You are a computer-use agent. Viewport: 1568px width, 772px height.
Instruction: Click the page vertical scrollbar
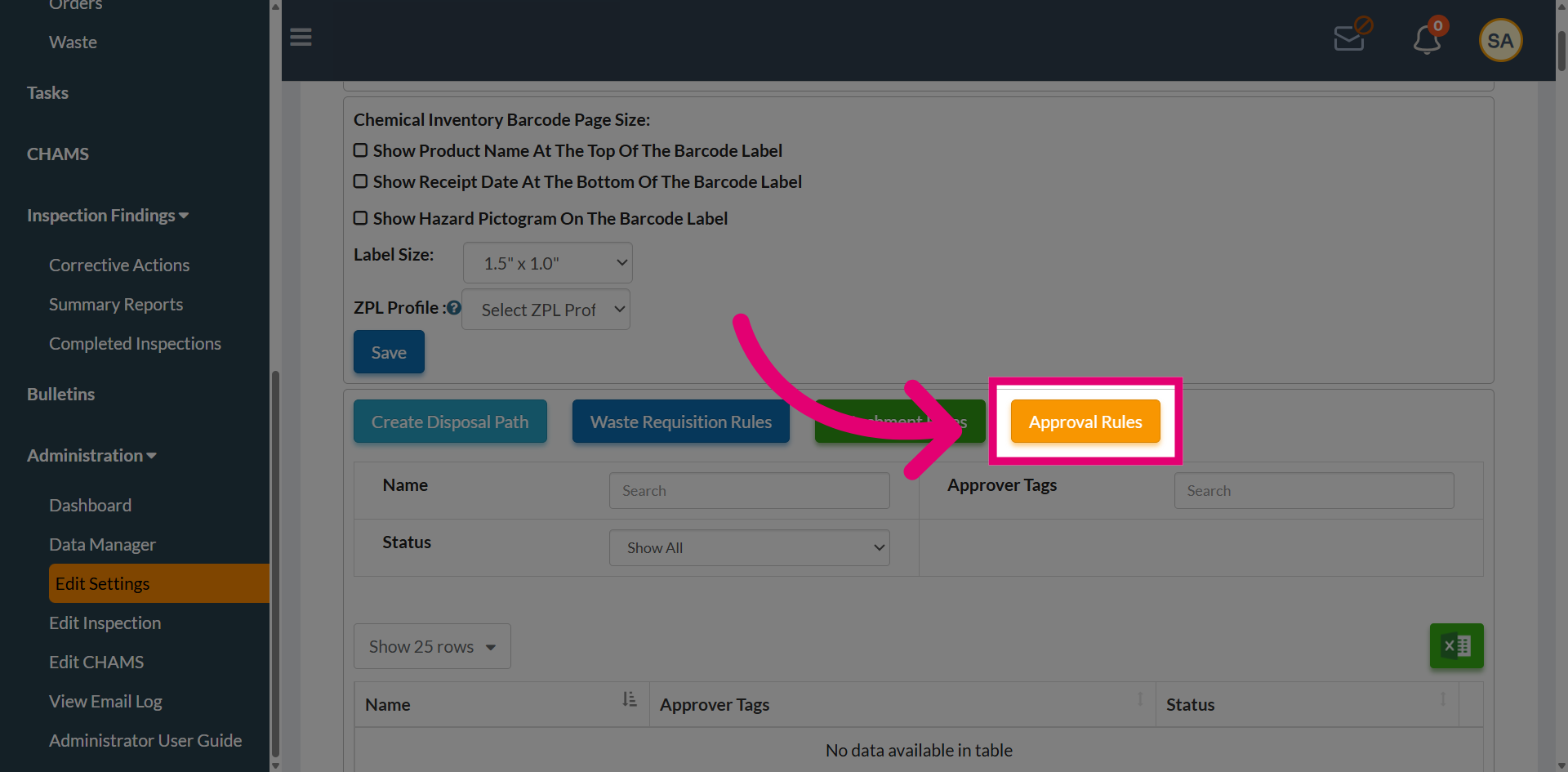pos(1561,49)
